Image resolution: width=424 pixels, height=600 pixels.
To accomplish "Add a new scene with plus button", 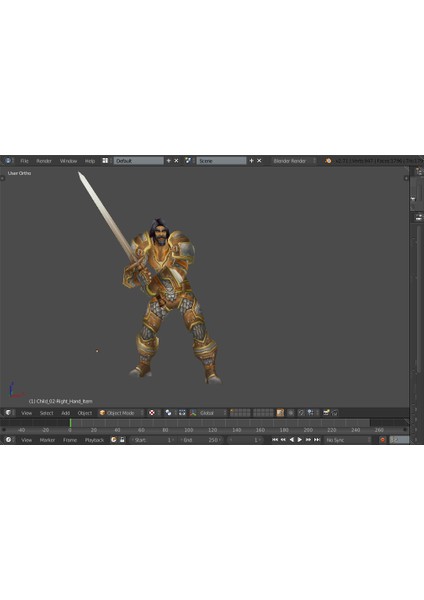I will (x=251, y=161).
